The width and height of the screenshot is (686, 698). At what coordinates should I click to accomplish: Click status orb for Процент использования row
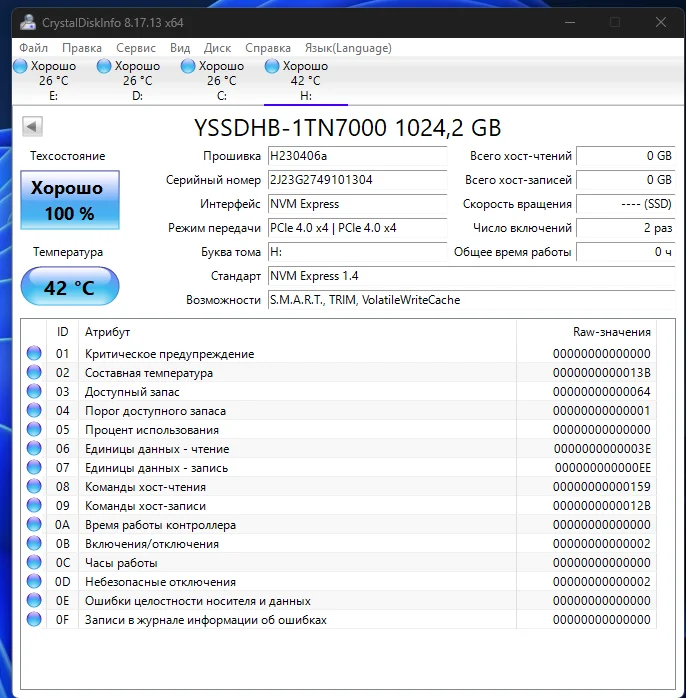pyautogui.click(x=34, y=430)
